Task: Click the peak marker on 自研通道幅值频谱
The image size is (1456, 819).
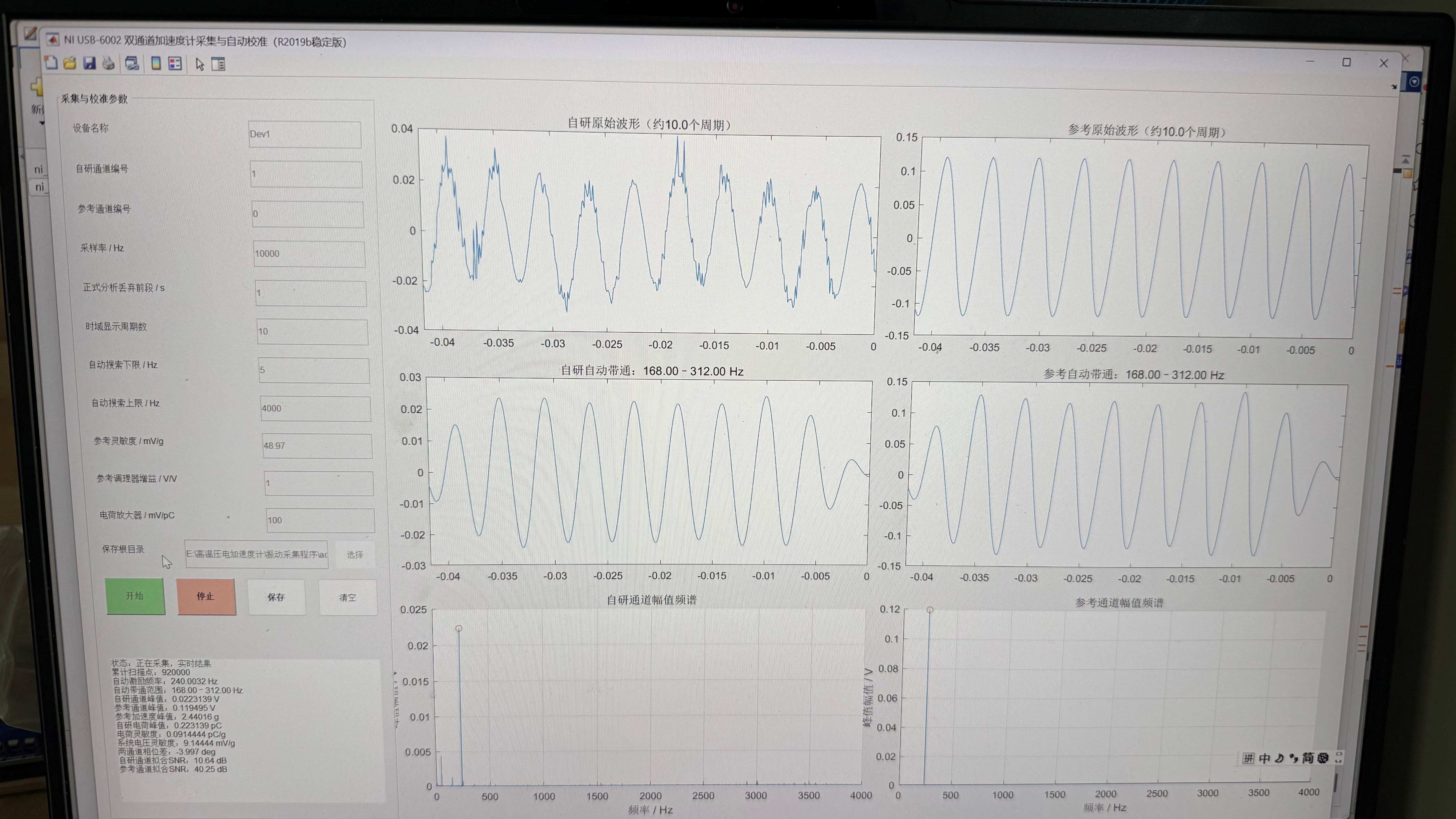Action: click(x=459, y=629)
